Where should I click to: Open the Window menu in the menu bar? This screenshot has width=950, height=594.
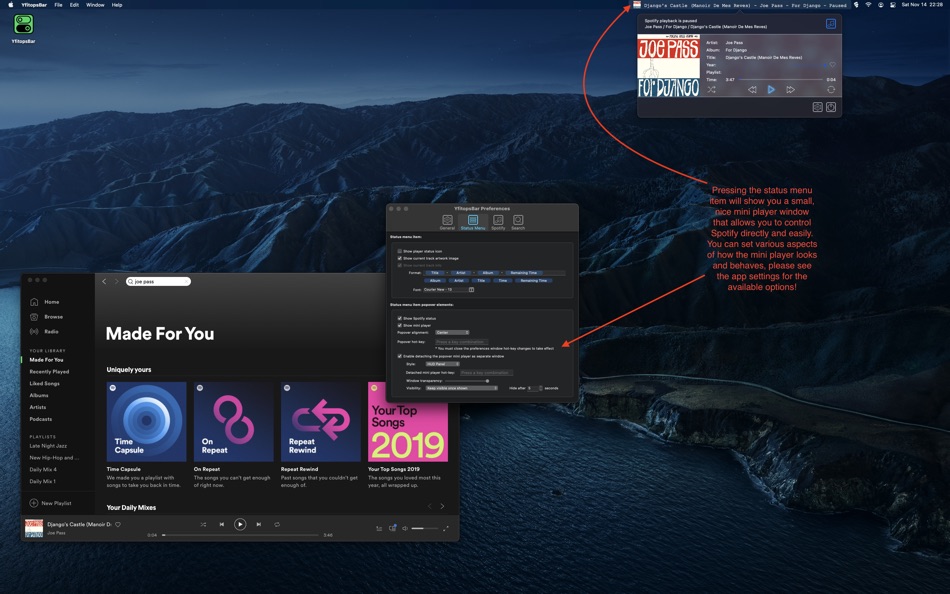(x=95, y=5)
